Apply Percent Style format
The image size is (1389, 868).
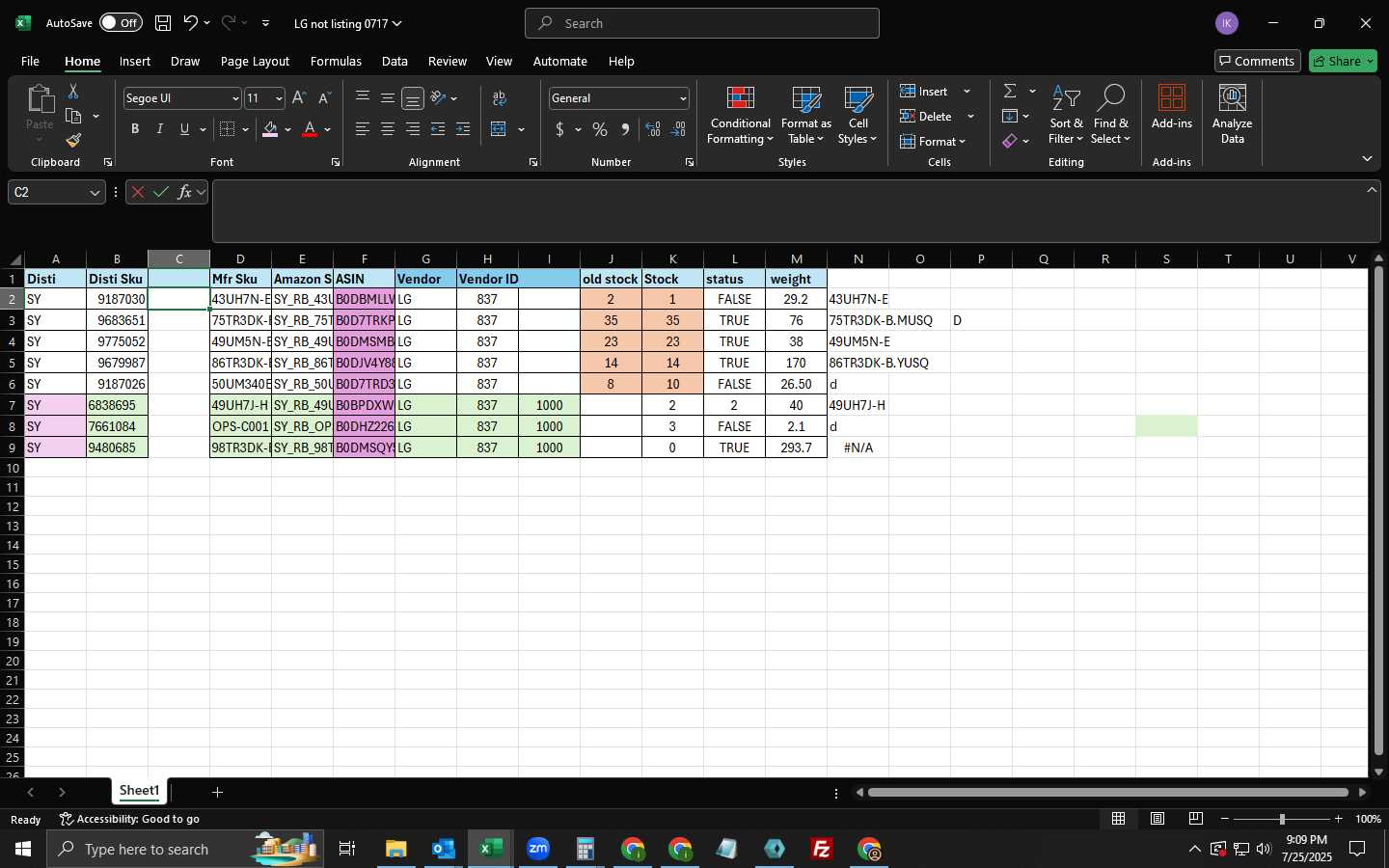(600, 129)
